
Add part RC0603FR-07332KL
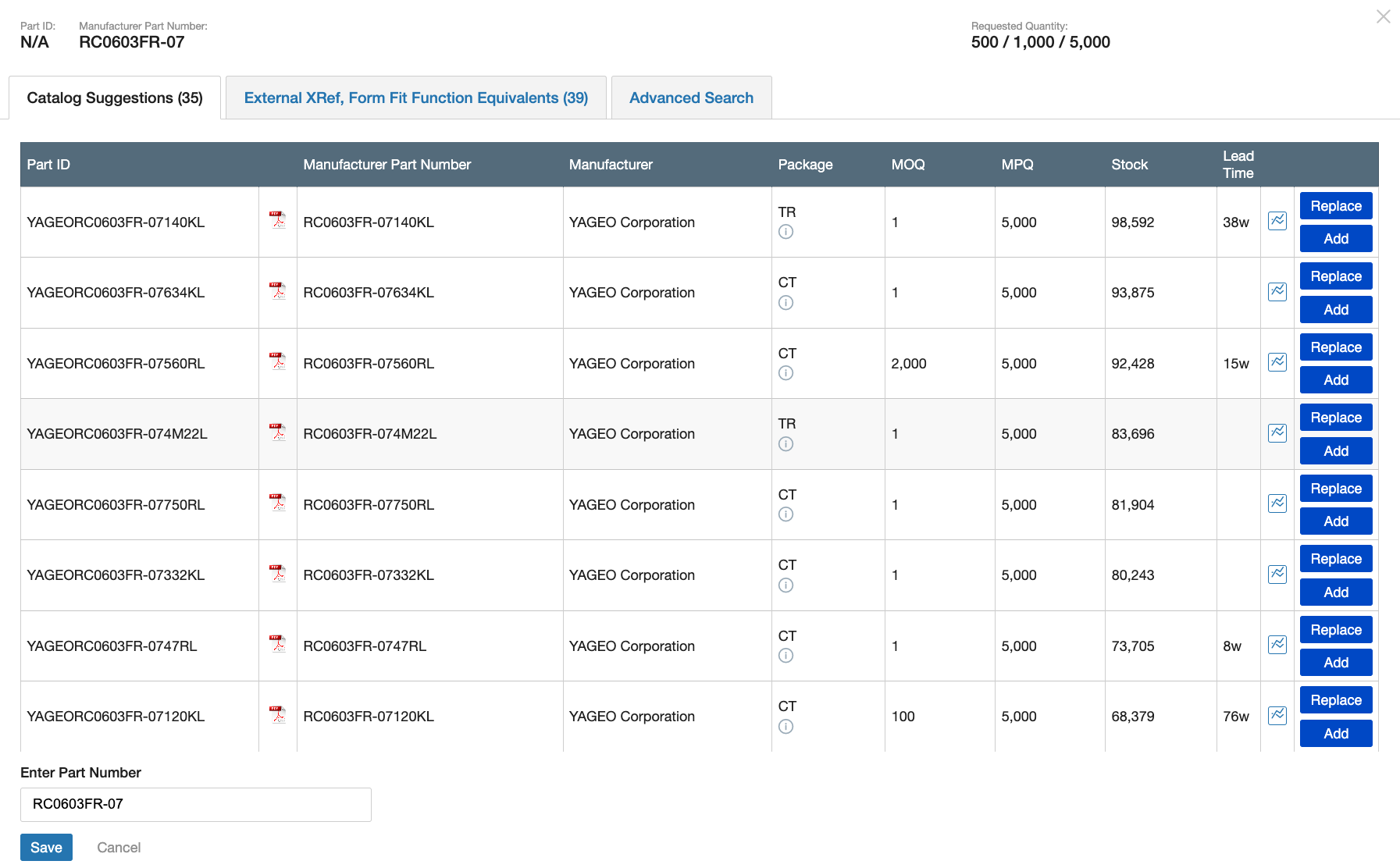pyautogui.click(x=1336, y=592)
